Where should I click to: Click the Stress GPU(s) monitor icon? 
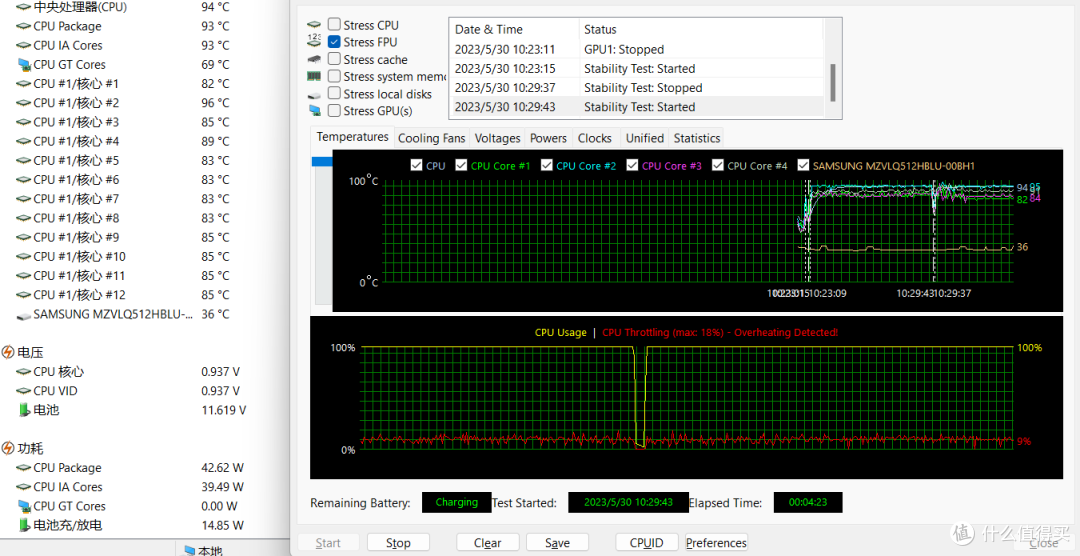314,110
